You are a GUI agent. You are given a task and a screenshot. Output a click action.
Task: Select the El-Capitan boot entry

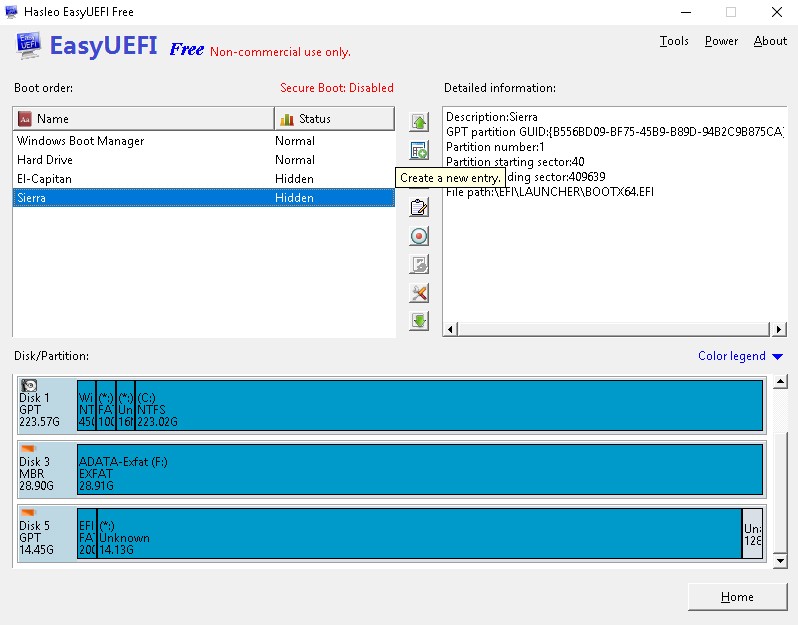coord(204,179)
